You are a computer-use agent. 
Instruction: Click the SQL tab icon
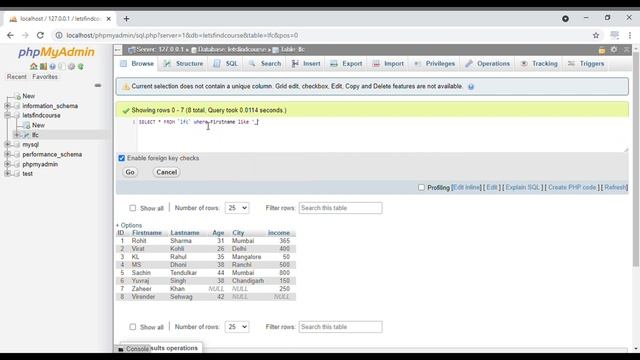pos(217,64)
